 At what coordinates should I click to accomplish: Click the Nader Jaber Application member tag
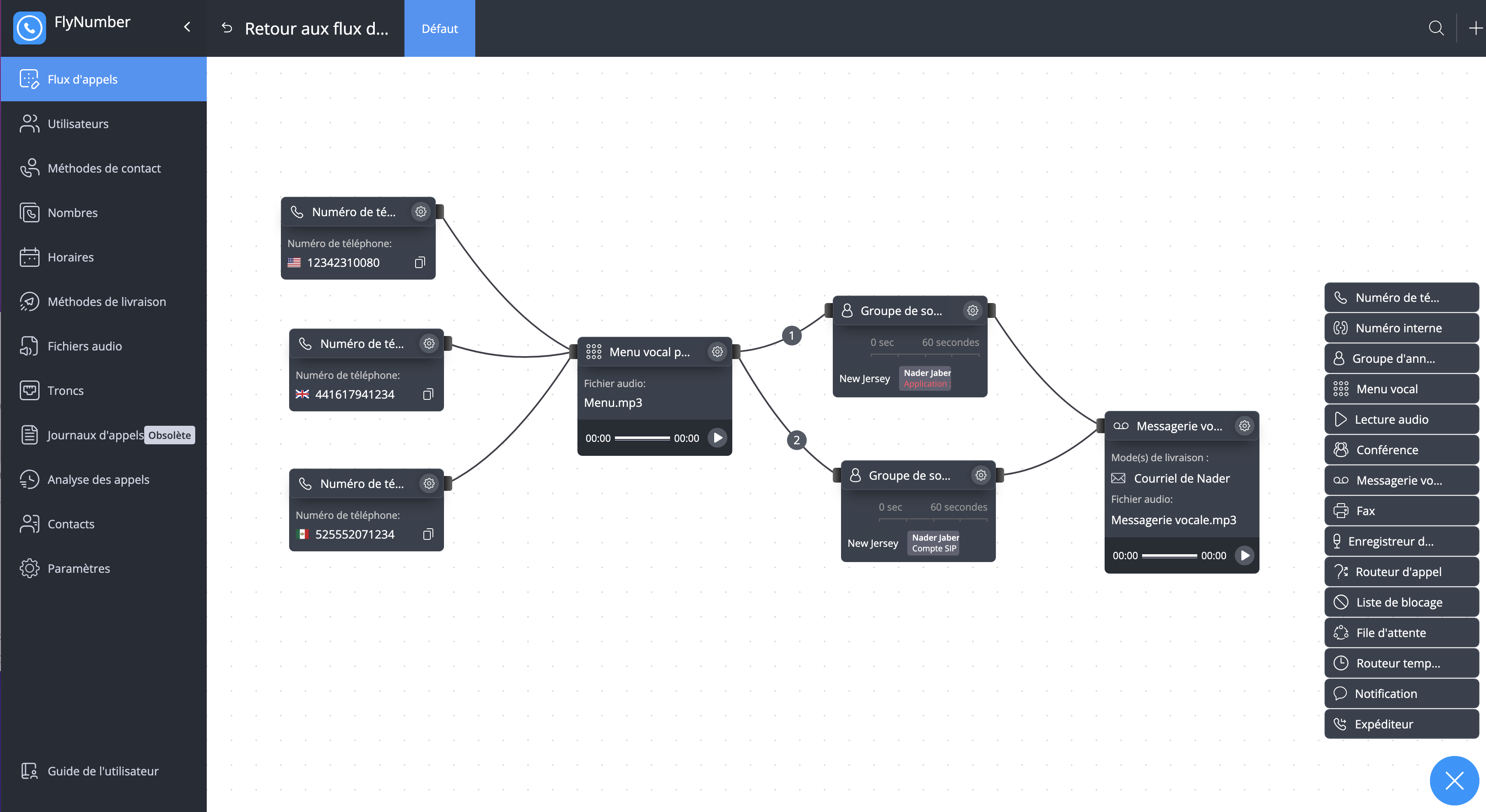coord(925,378)
